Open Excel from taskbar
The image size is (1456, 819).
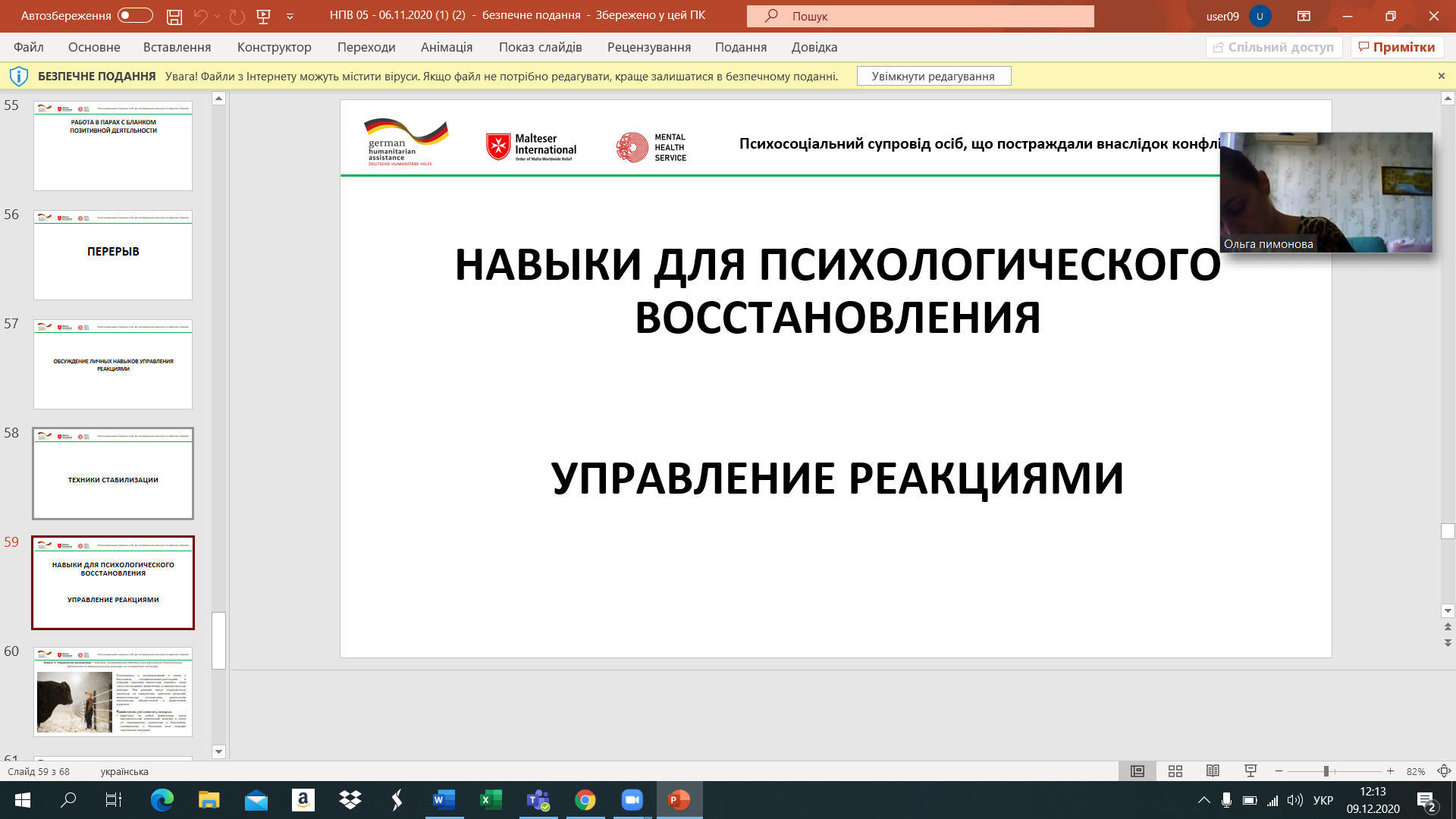click(x=491, y=800)
